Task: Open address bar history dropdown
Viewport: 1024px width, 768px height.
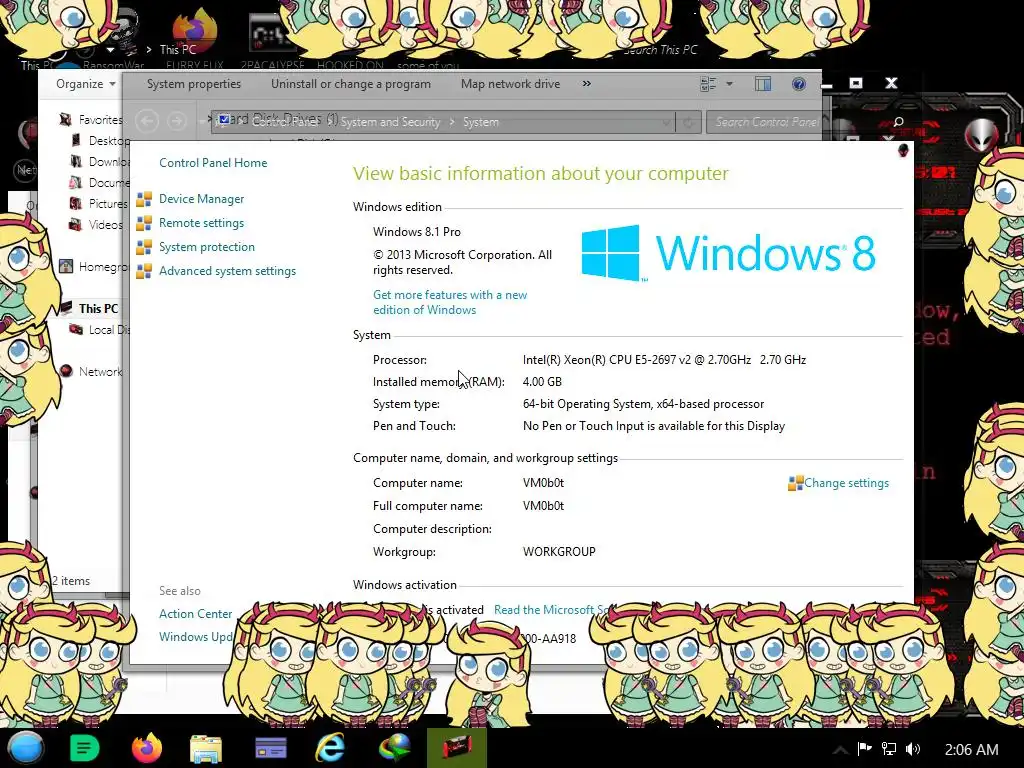Action: (x=666, y=122)
